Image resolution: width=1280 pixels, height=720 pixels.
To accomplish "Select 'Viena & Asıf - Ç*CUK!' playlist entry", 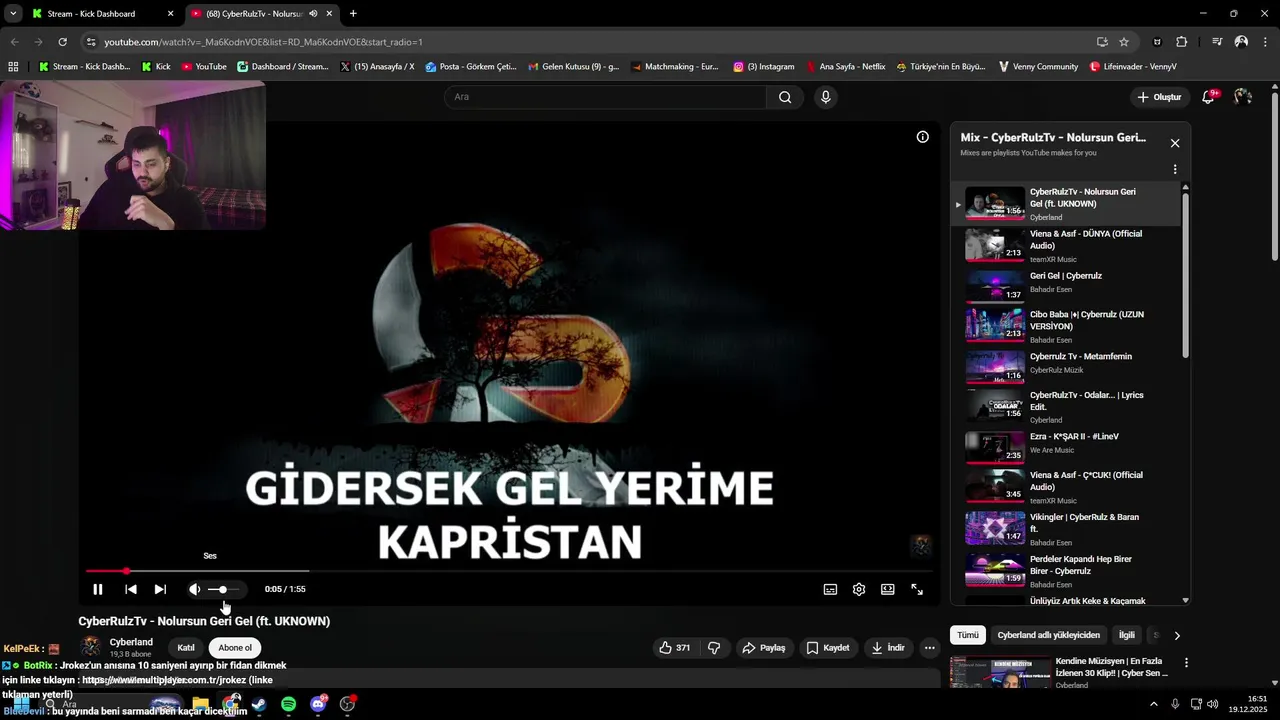I will [x=1066, y=487].
